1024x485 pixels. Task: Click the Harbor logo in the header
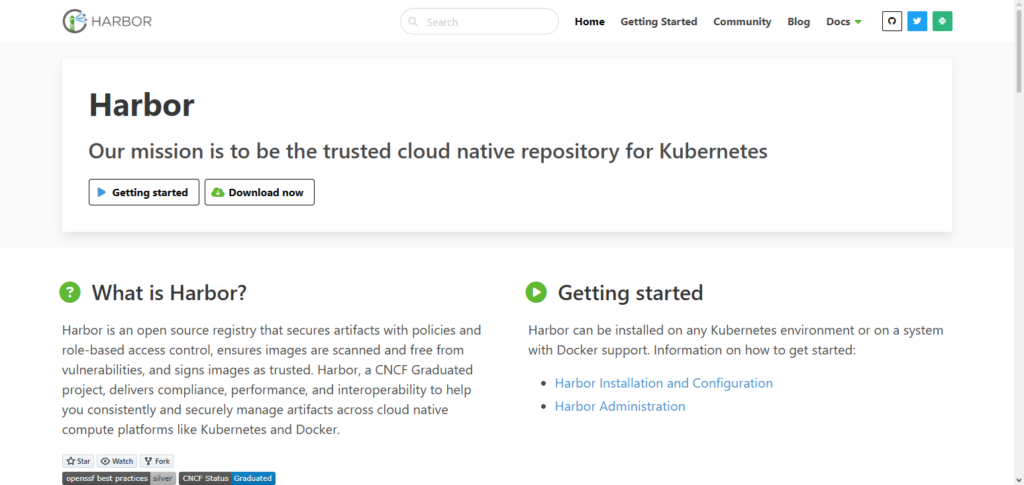(x=107, y=21)
